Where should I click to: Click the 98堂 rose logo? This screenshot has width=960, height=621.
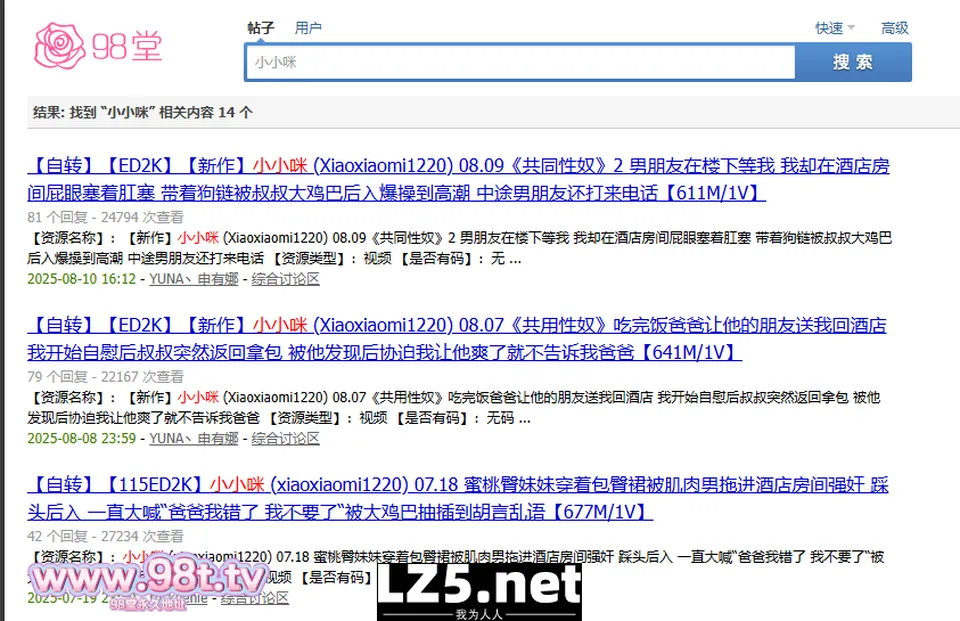tap(98, 45)
